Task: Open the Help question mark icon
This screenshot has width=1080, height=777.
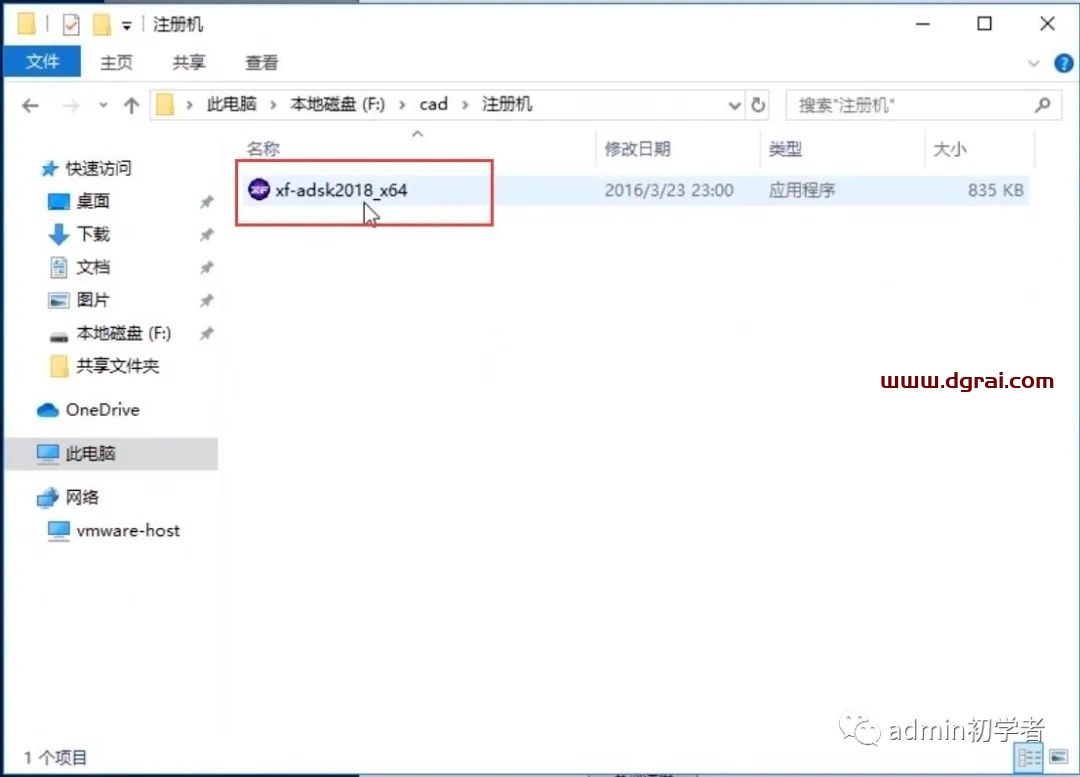Action: click(1063, 63)
